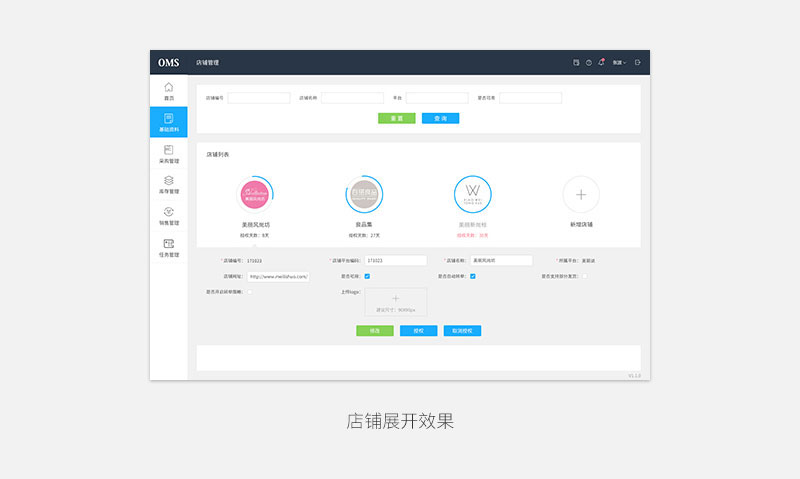
Task: Expand the user account dropdown in top bar
Action: (x=619, y=62)
